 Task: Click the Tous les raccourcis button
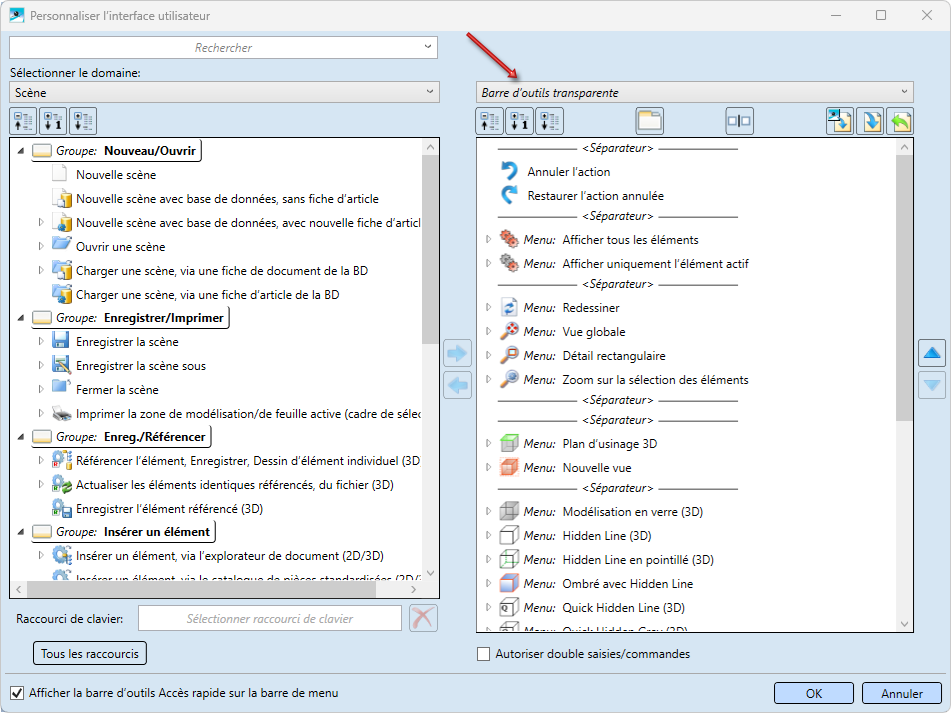tap(90, 654)
